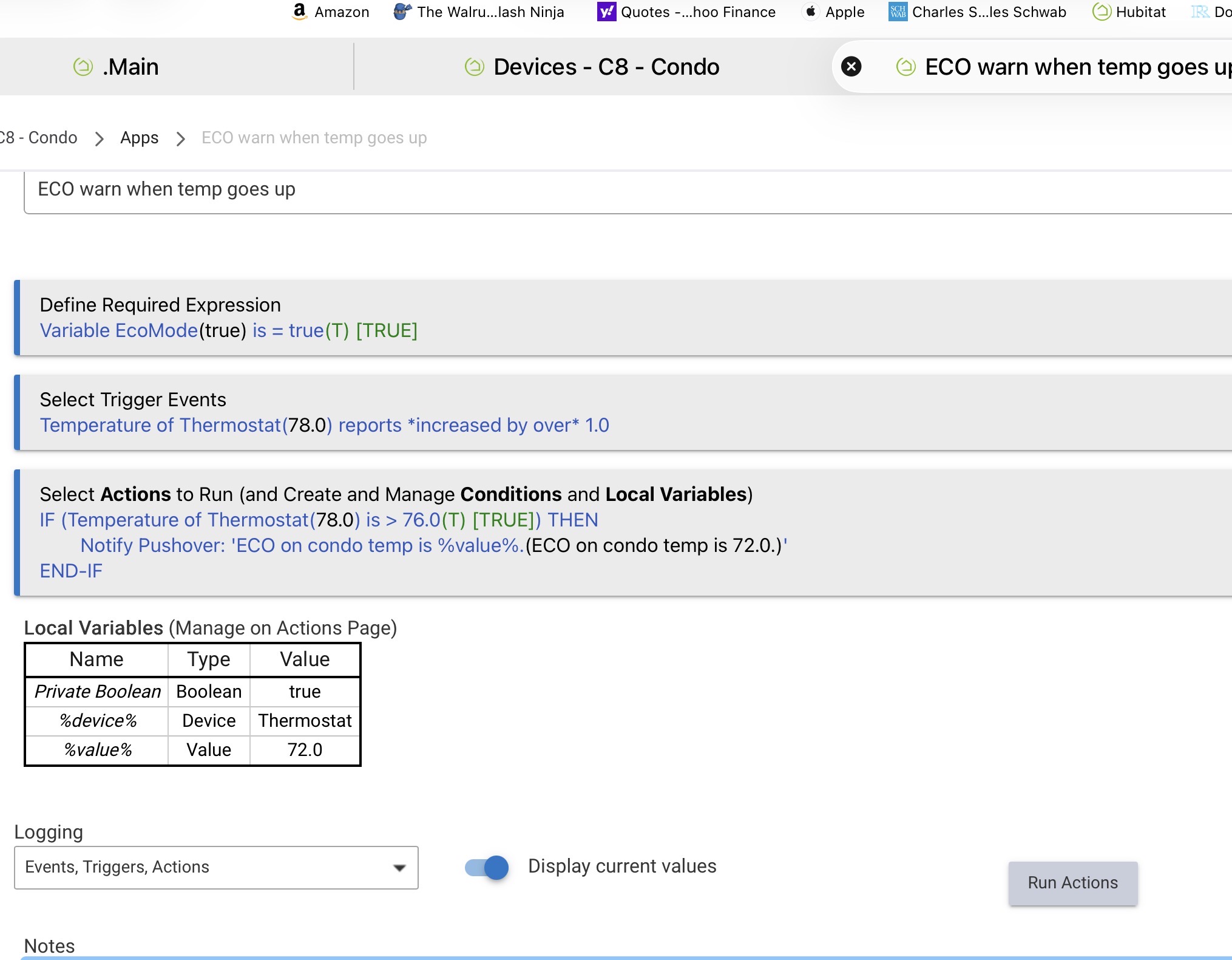This screenshot has width=1232, height=960.
Task: Click the Walrus Slash Ninja bookmark icon
Action: click(402, 12)
